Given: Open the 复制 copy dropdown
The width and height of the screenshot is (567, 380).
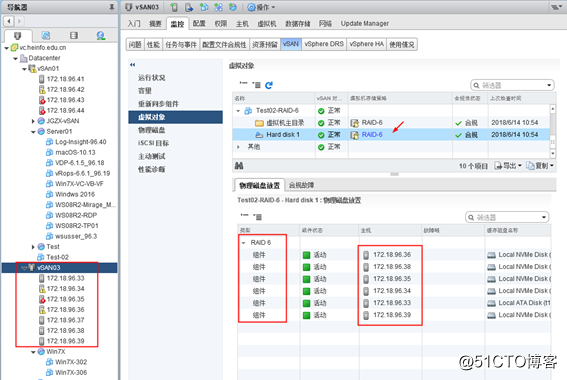Looking at the screenshot, I should point(540,166).
